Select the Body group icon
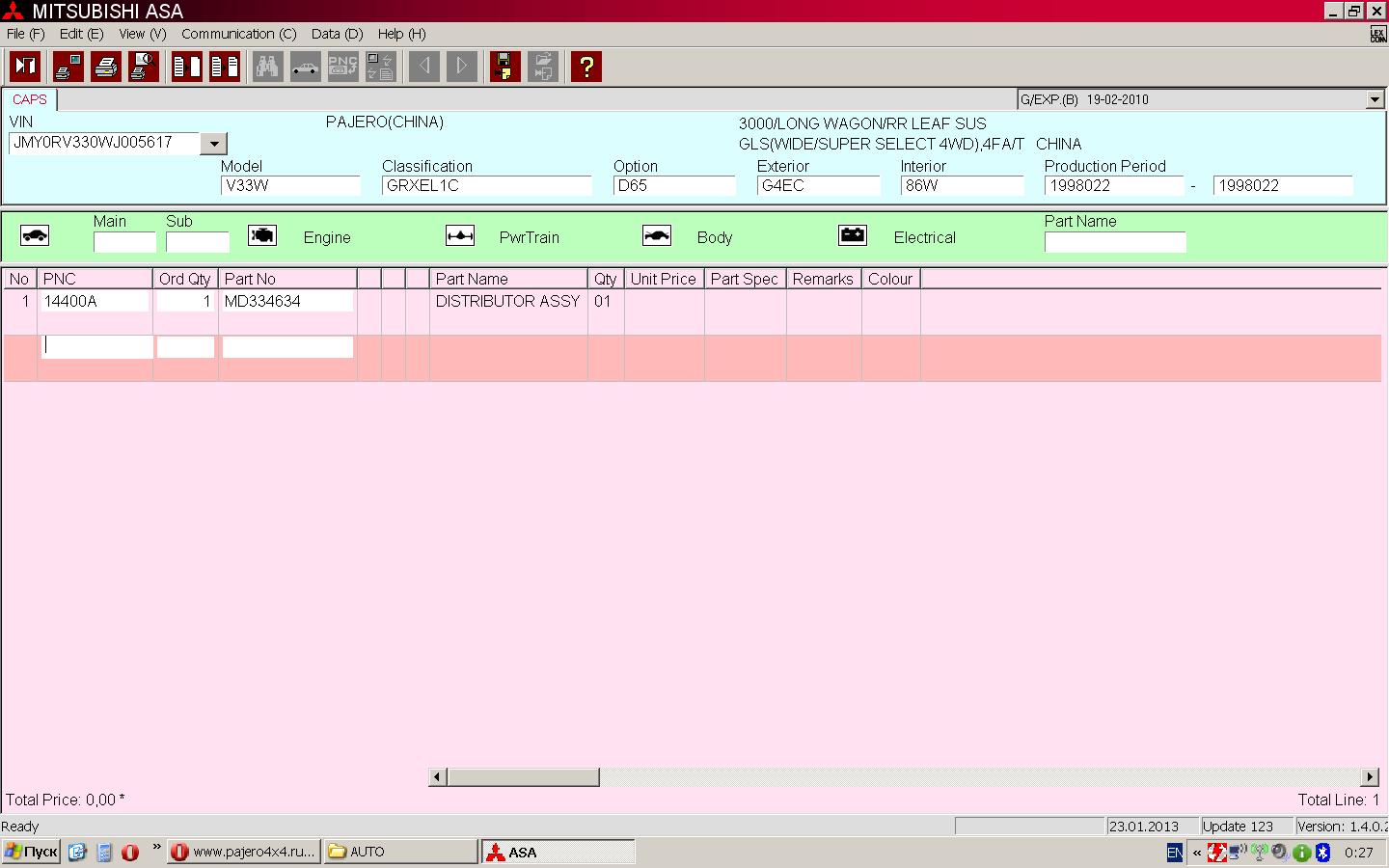The height and width of the screenshot is (868, 1389). 657,236
